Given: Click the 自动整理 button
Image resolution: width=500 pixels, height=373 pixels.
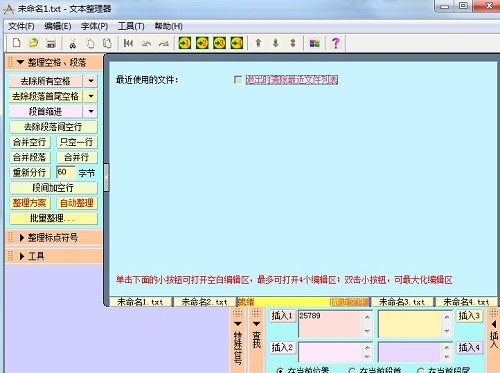Looking at the screenshot, I should click(77, 203).
